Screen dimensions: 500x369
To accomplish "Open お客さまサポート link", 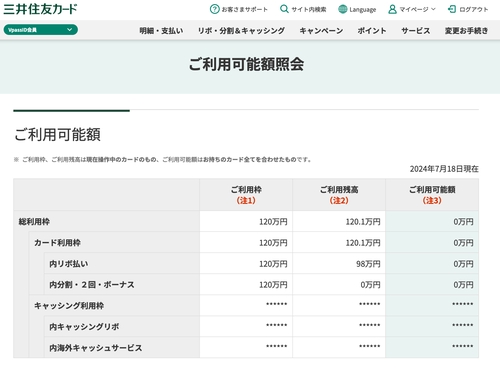I will [x=244, y=9].
